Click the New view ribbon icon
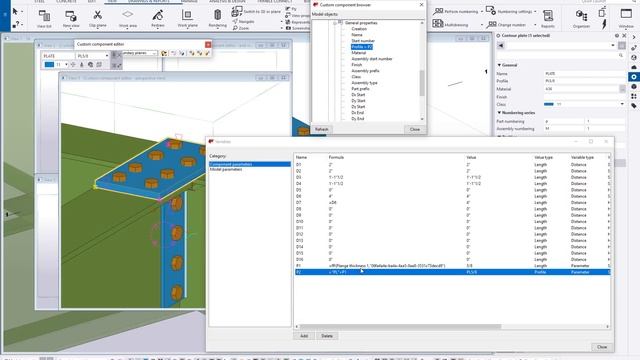 tap(71, 18)
